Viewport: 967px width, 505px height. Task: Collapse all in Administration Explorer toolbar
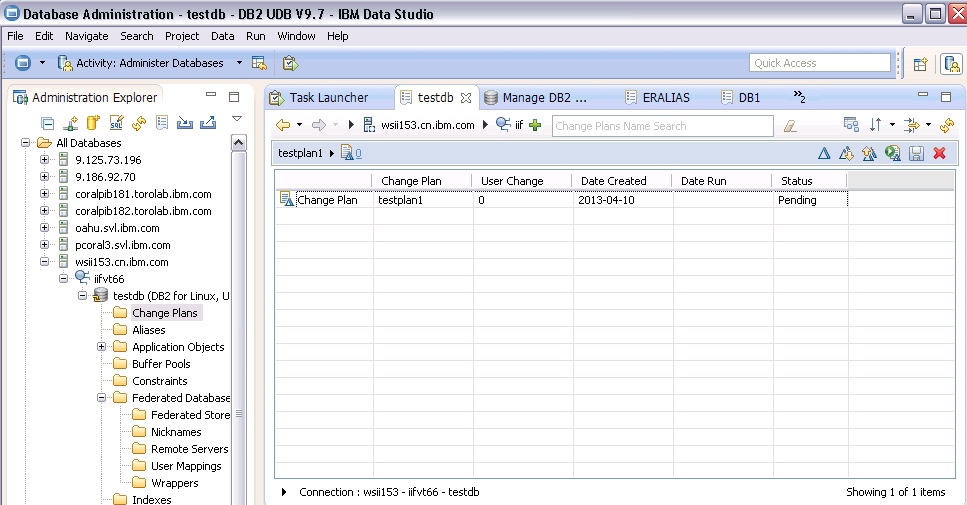47,123
